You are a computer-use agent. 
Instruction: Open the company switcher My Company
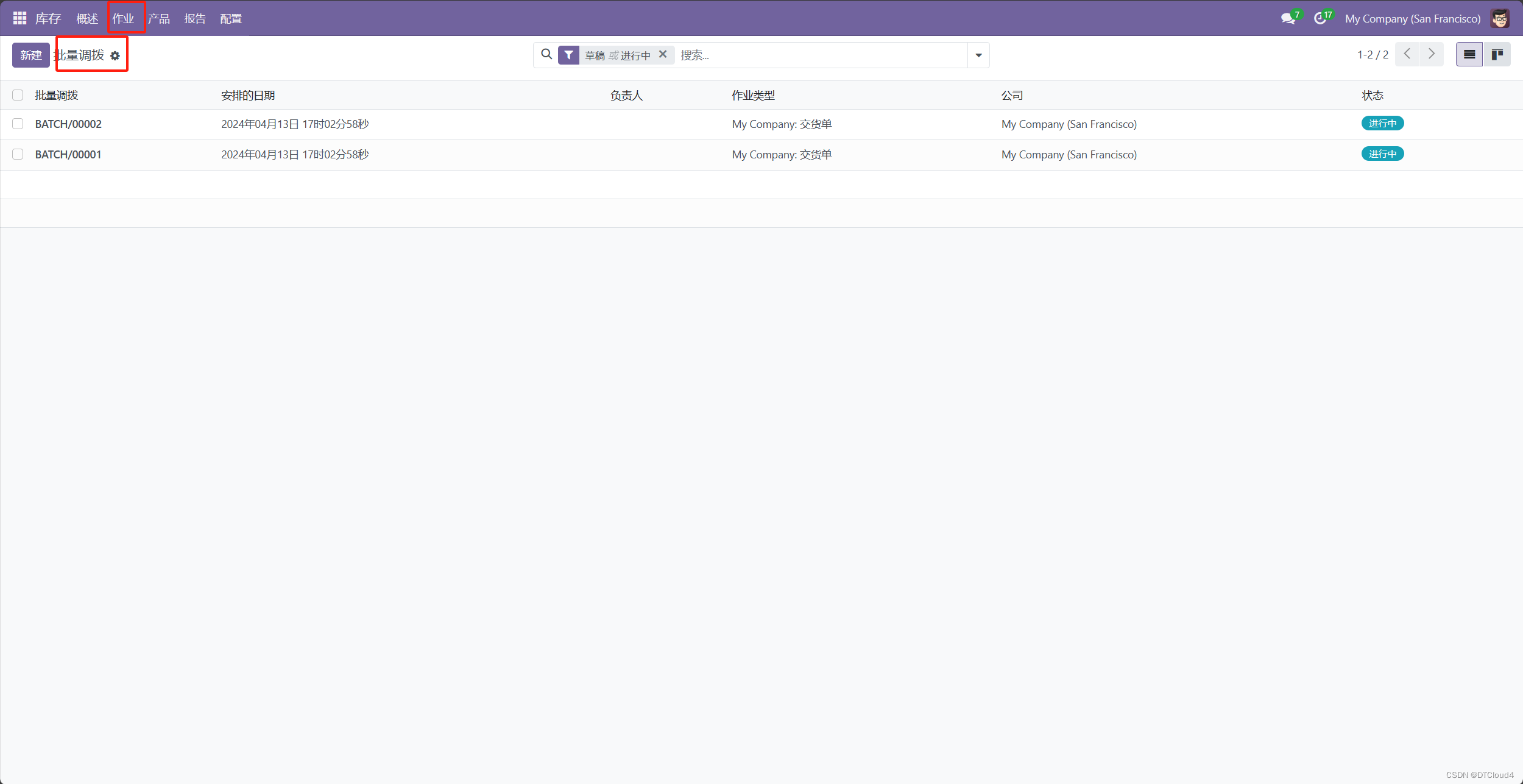click(1412, 19)
